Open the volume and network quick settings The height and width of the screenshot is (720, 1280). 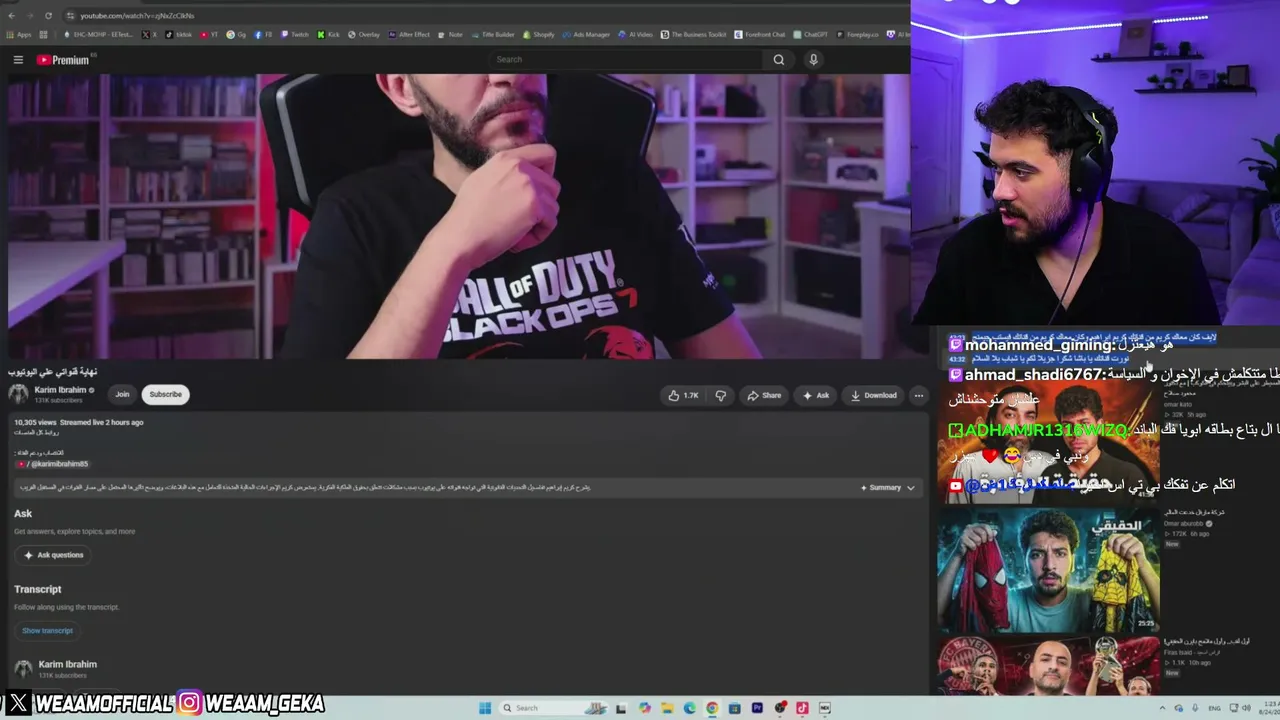pyautogui.click(x=1238, y=708)
